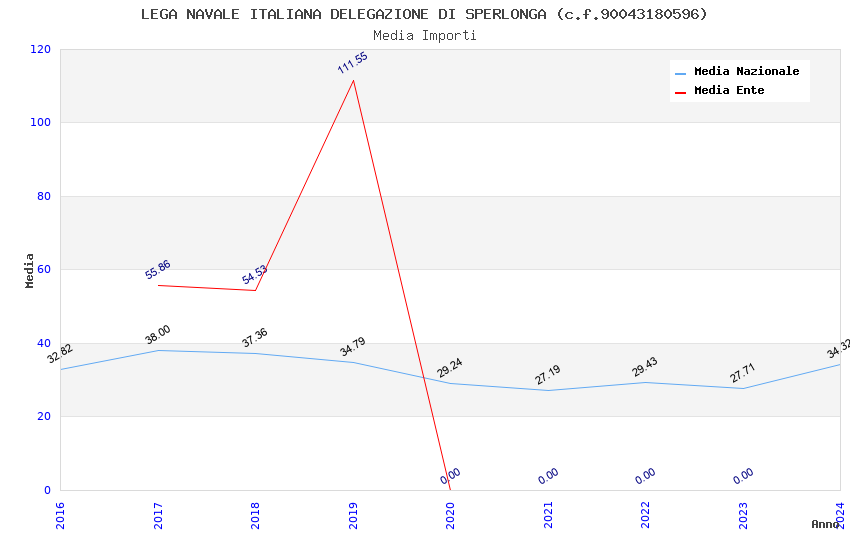Click the 2019 x-axis year label
The width and height of the screenshot is (850, 550).
click(353, 515)
